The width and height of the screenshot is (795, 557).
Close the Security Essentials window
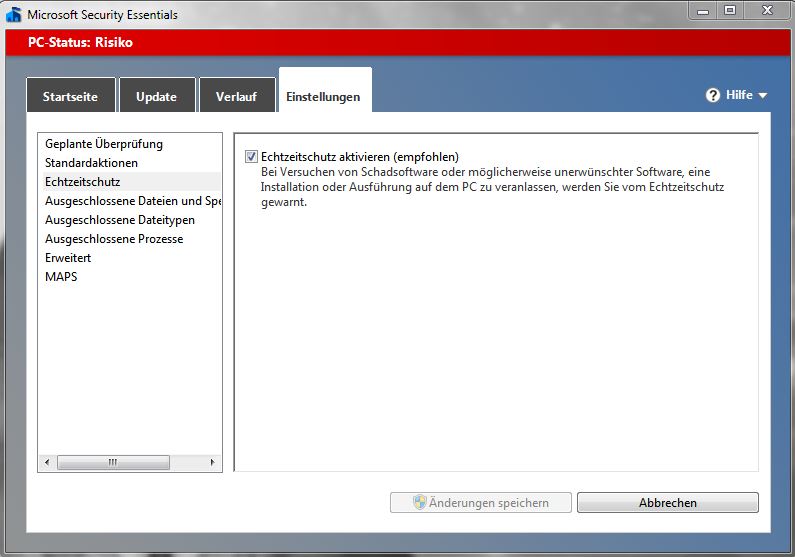coord(767,11)
